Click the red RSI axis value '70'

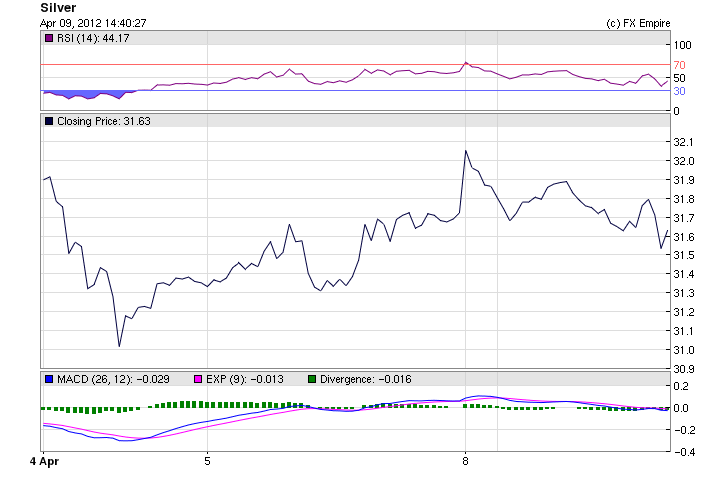[680, 65]
